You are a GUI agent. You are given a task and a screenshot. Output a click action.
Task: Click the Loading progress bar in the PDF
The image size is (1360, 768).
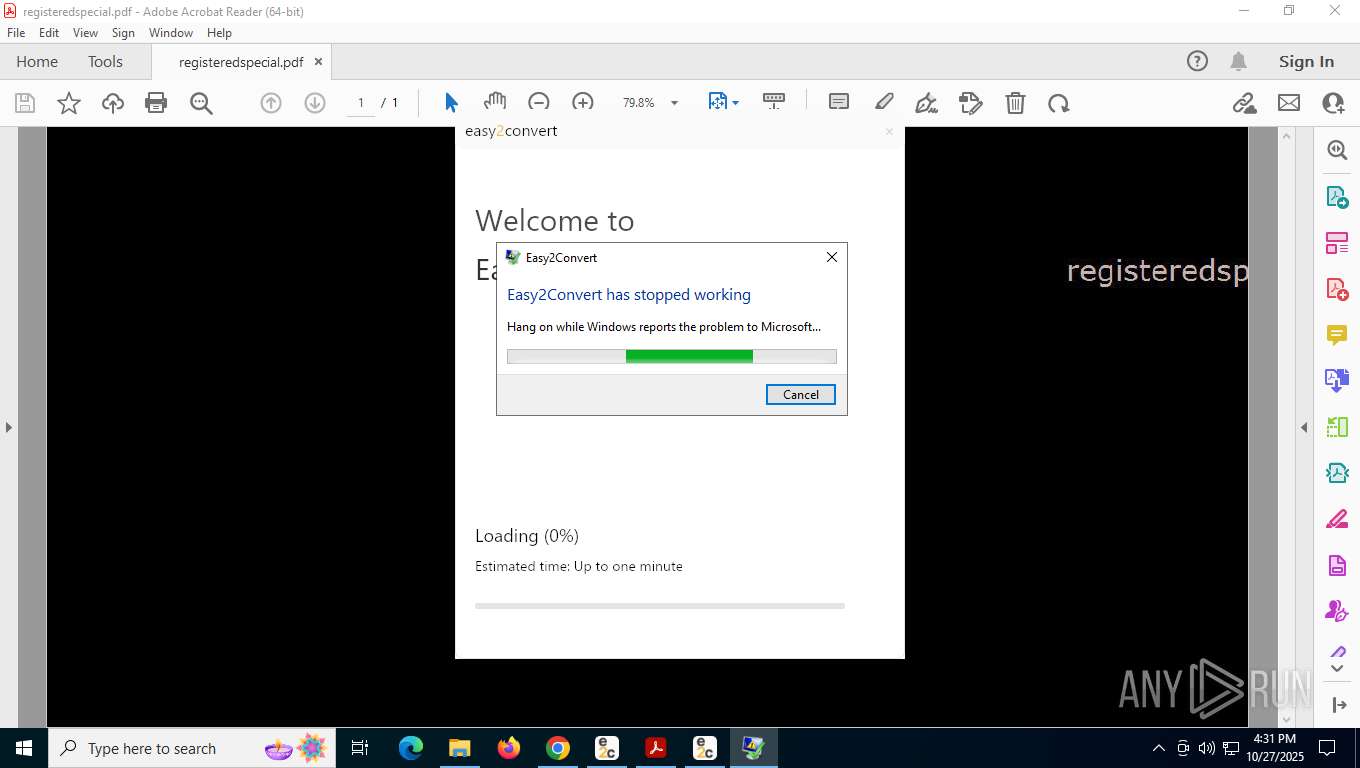[660, 606]
